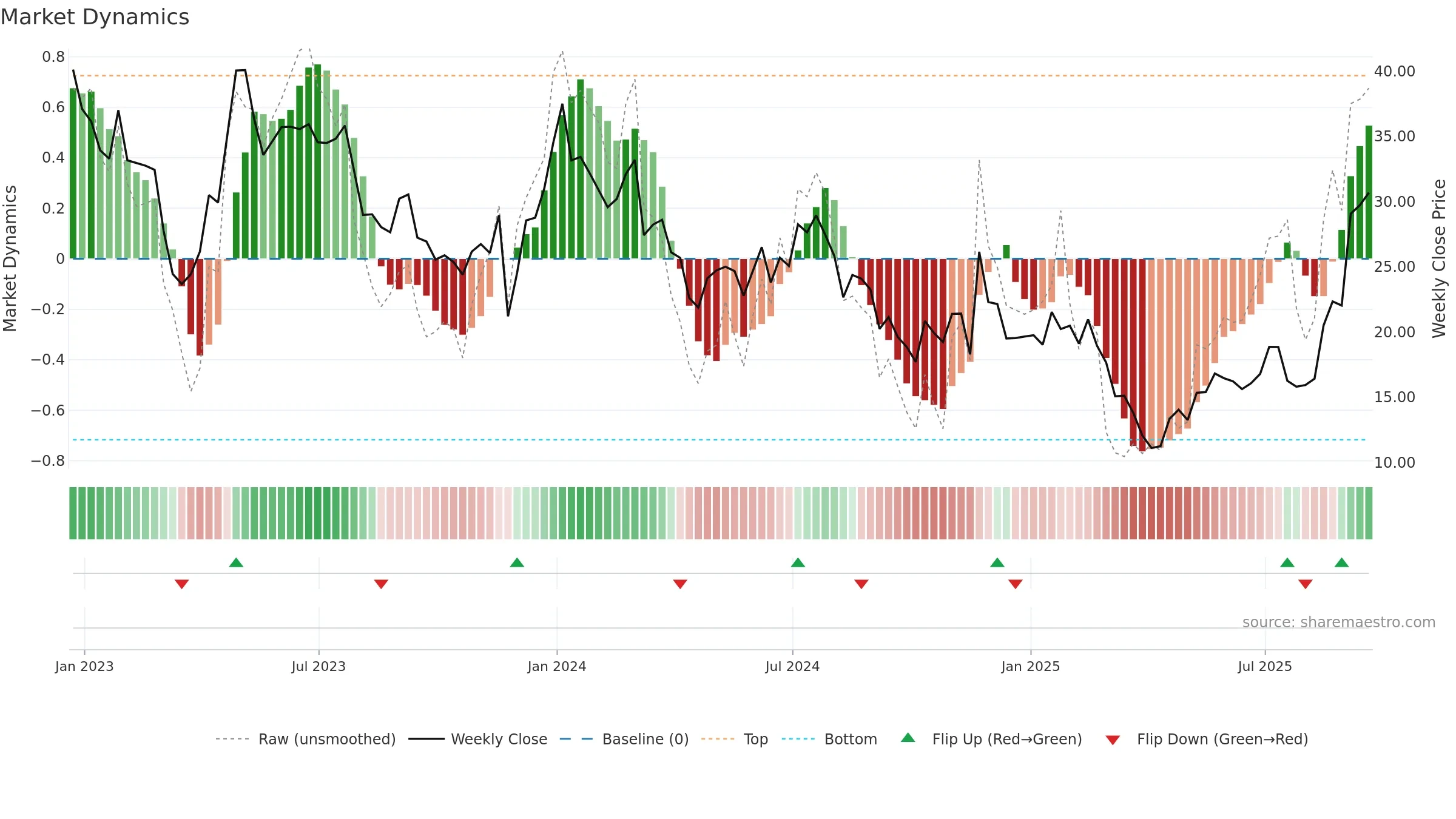Screen dimensions: 1456x819
Task: Toggle the Bottom legend item
Action: click(x=829, y=739)
